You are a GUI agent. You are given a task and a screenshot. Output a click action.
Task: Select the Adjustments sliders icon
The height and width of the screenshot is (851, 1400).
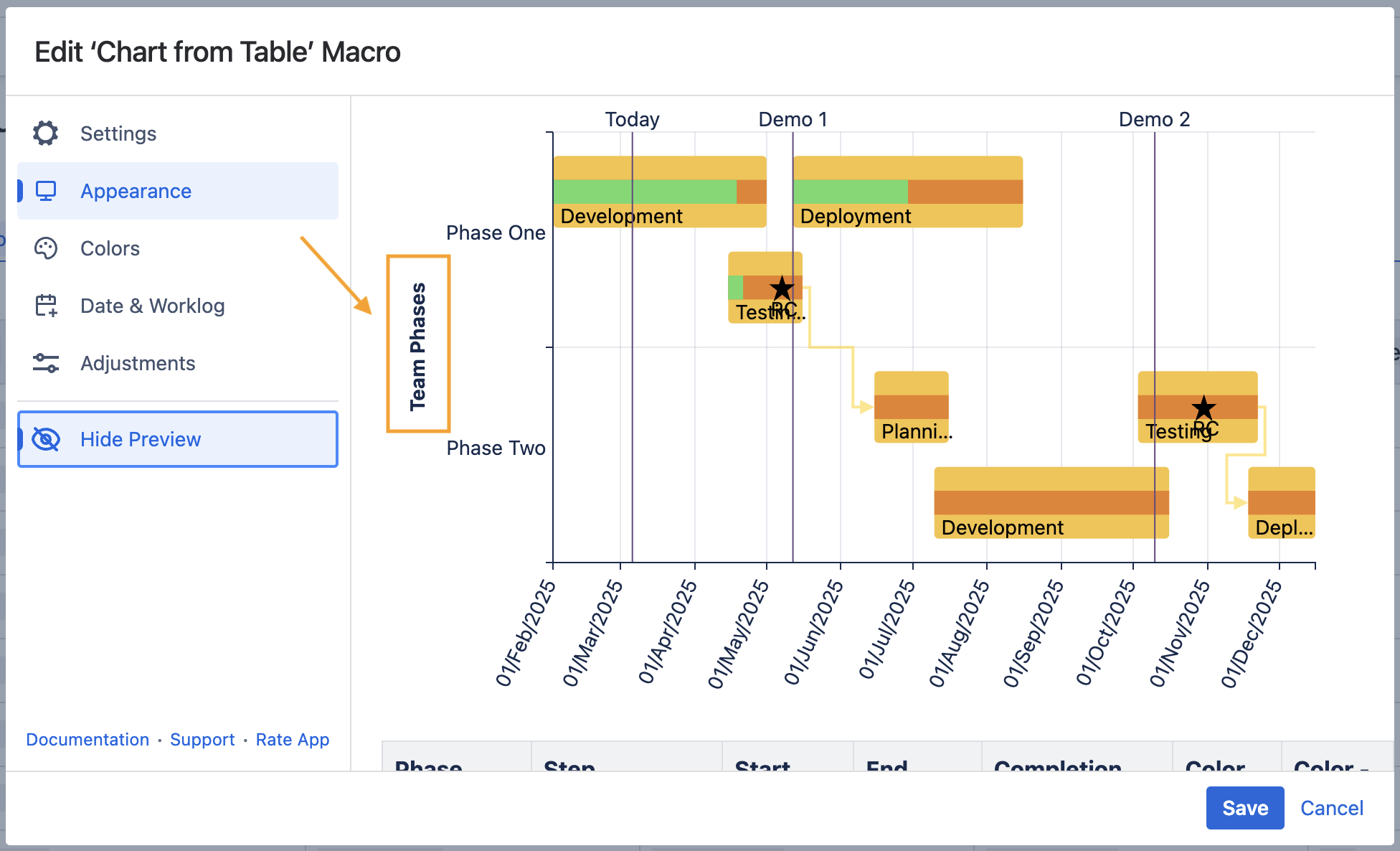click(46, 363)
